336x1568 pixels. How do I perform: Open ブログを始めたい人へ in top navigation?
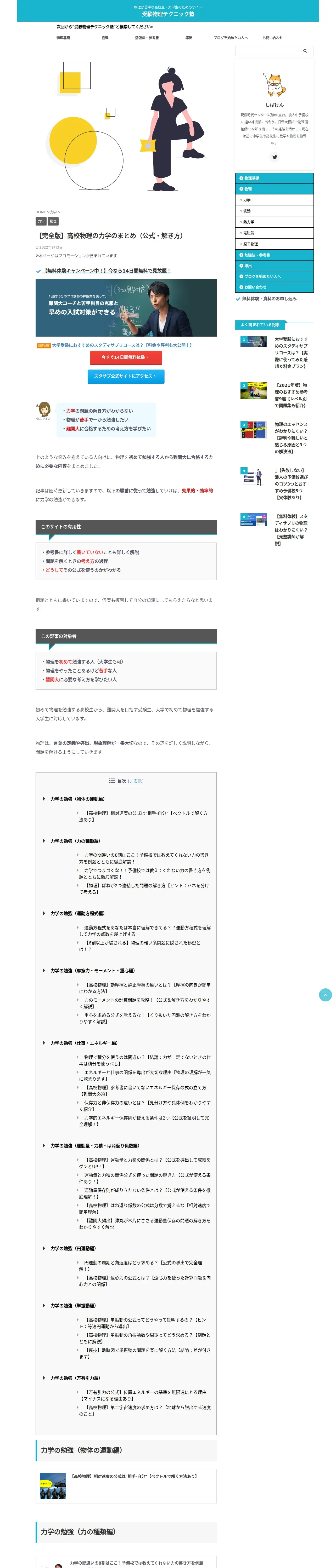pyautogui.click(x=231, y=38)
